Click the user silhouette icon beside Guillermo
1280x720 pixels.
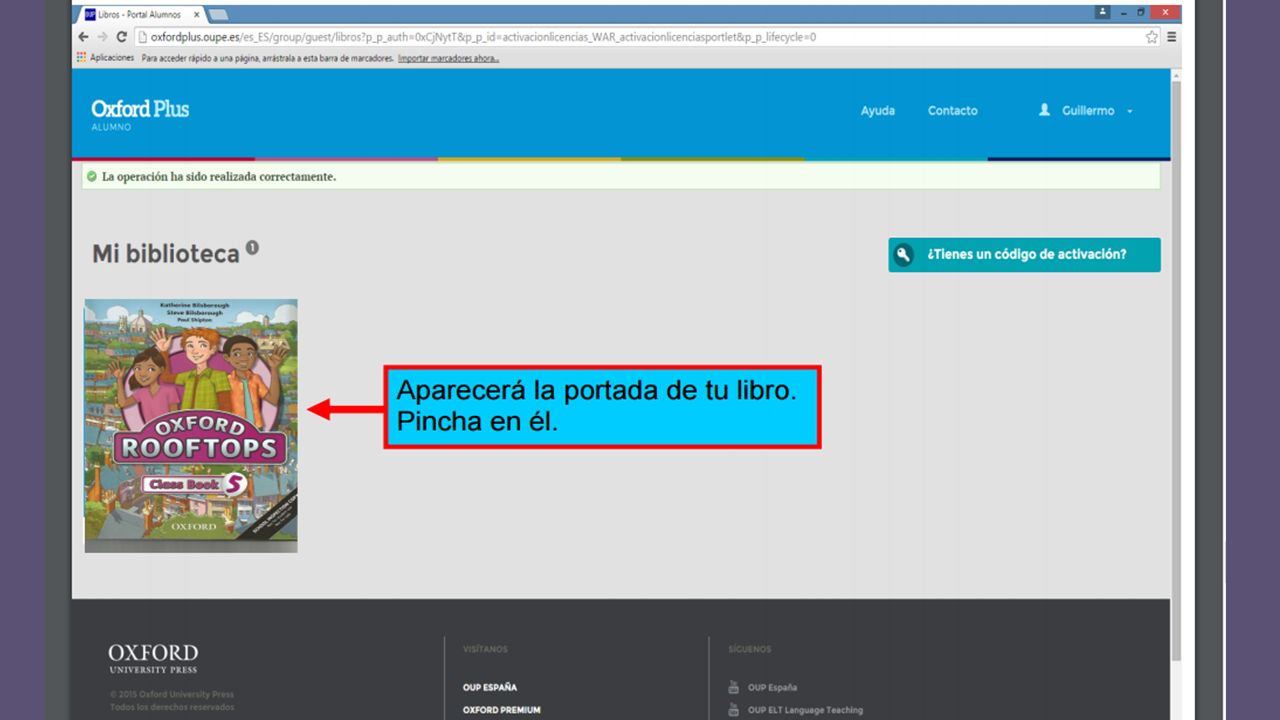[x=1044, y=110]
